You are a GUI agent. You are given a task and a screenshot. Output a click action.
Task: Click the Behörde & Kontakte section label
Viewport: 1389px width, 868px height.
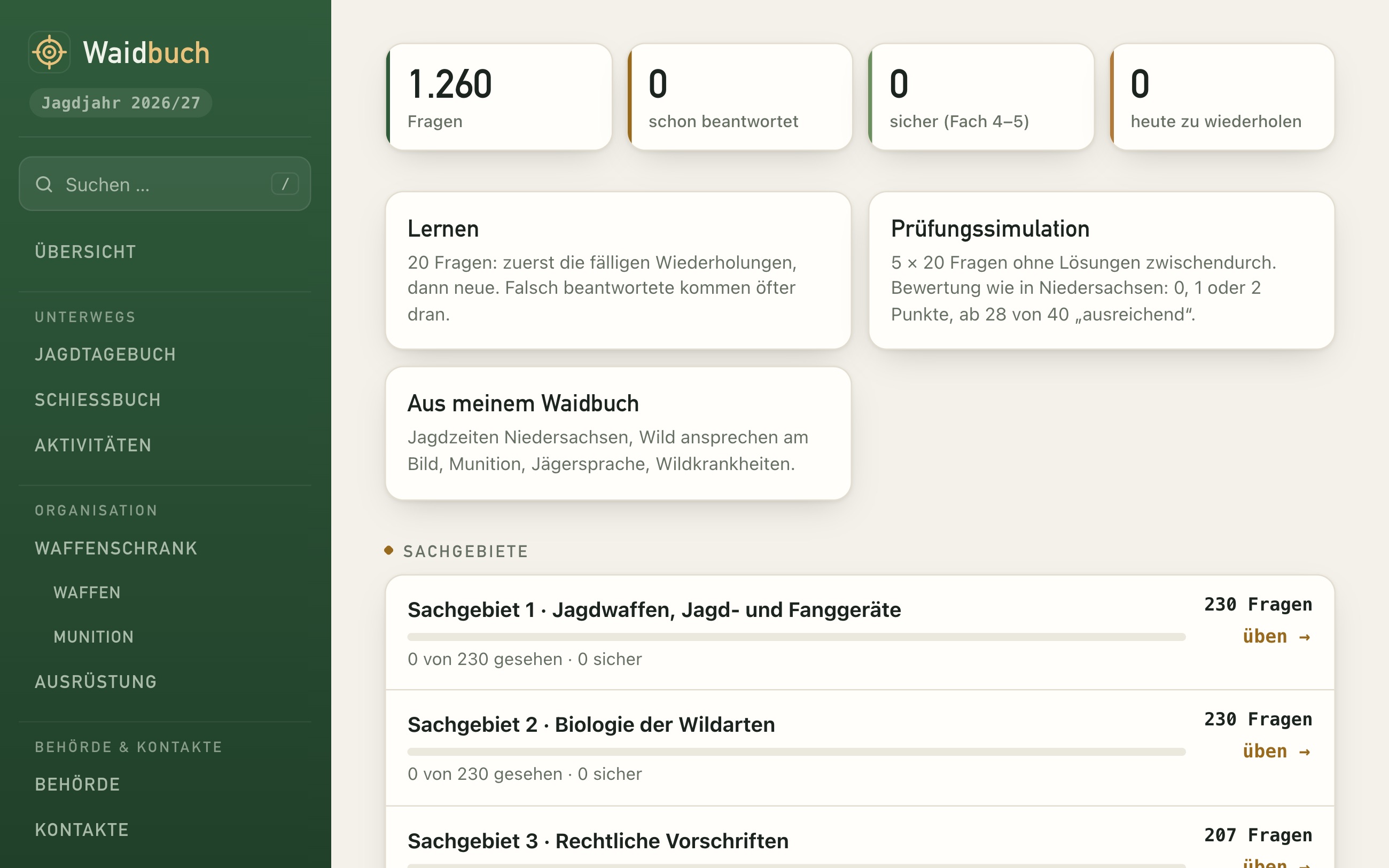point(129,747)
